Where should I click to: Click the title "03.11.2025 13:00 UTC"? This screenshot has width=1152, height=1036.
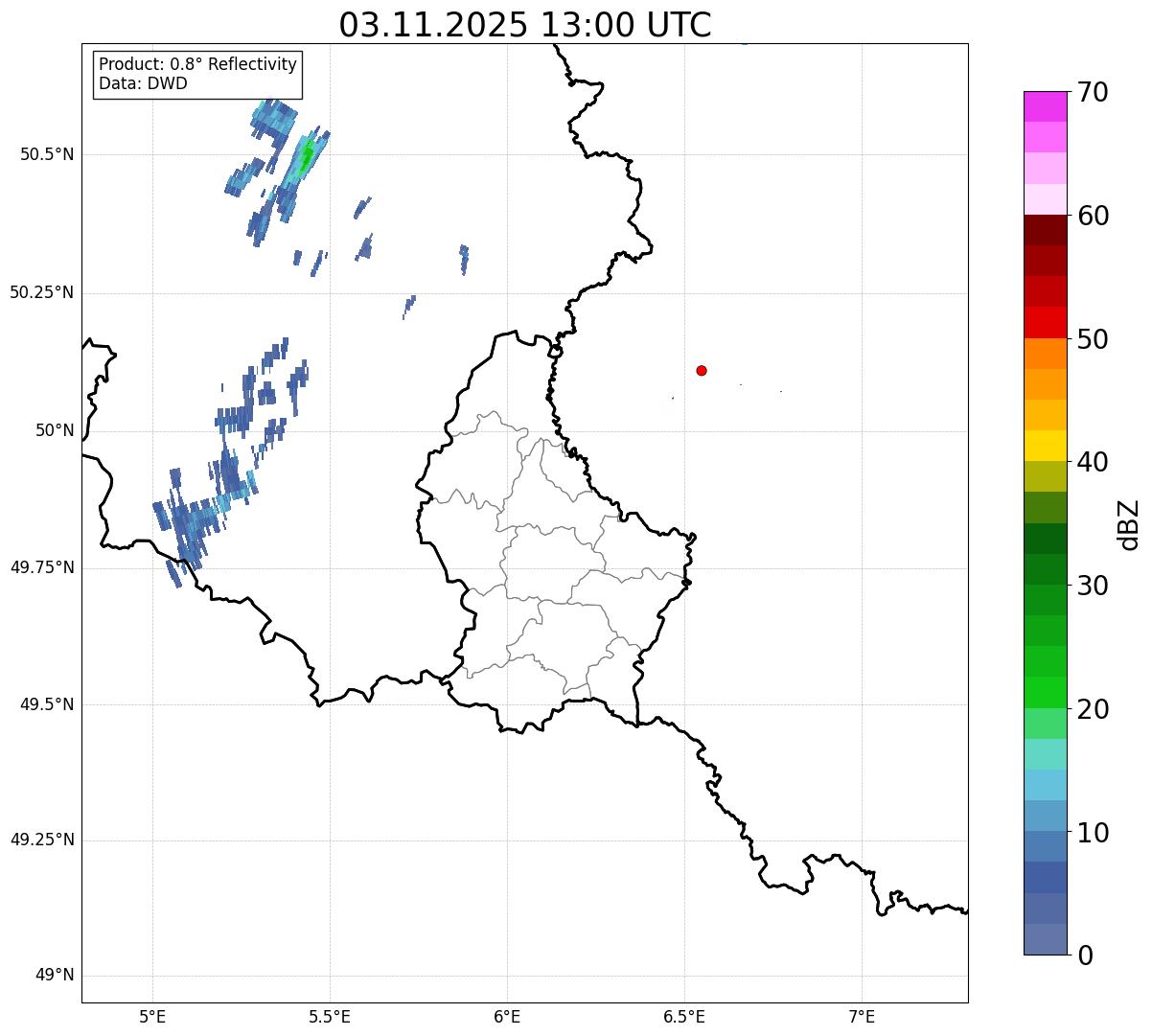[525, 25]
